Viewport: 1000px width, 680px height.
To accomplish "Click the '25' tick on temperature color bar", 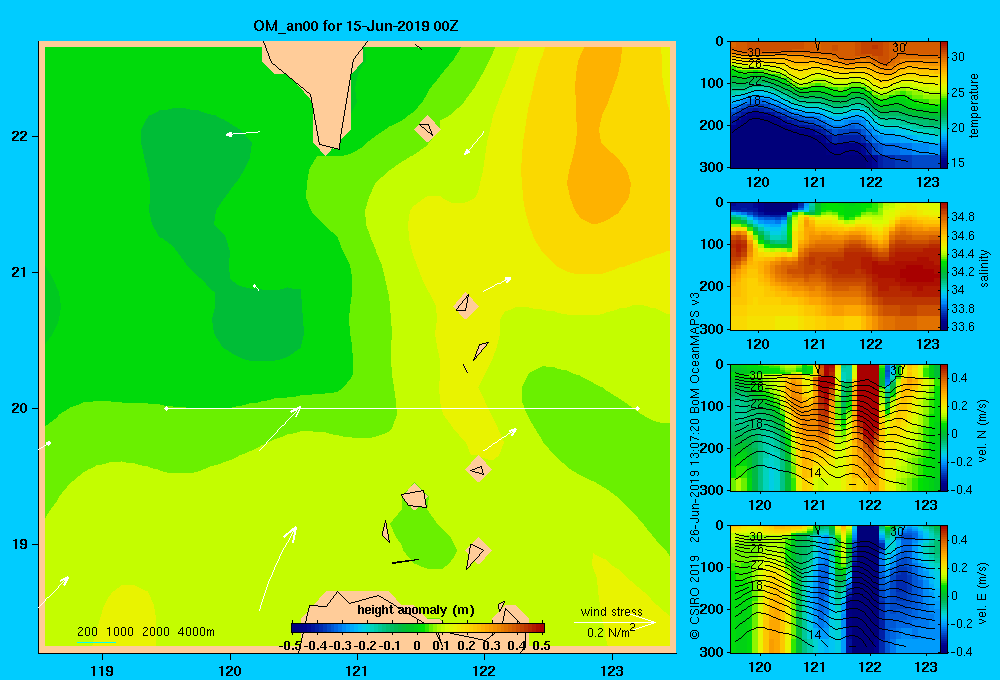I will (957, 92).
